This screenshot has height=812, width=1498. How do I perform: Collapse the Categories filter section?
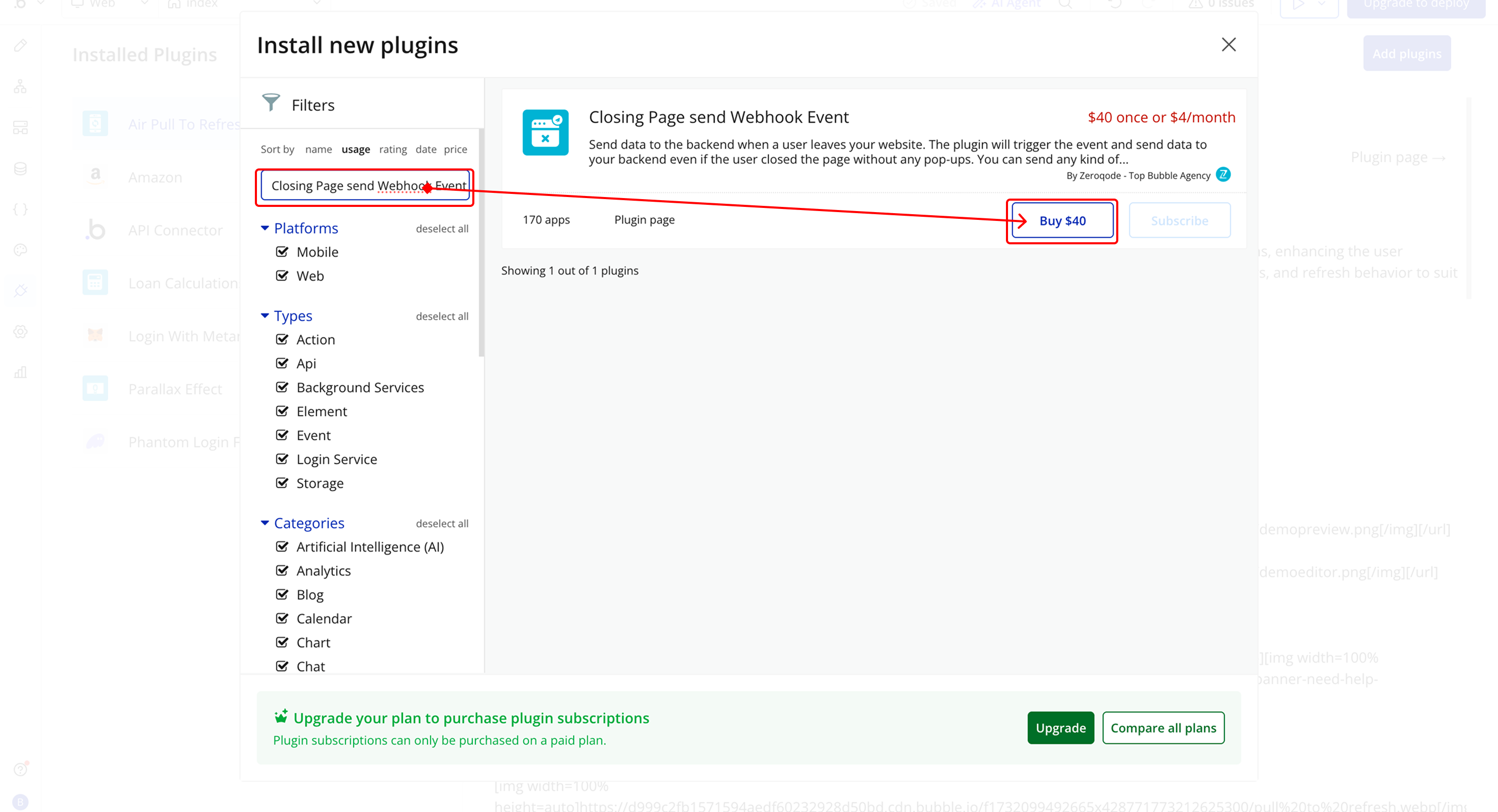click(265, 523)
